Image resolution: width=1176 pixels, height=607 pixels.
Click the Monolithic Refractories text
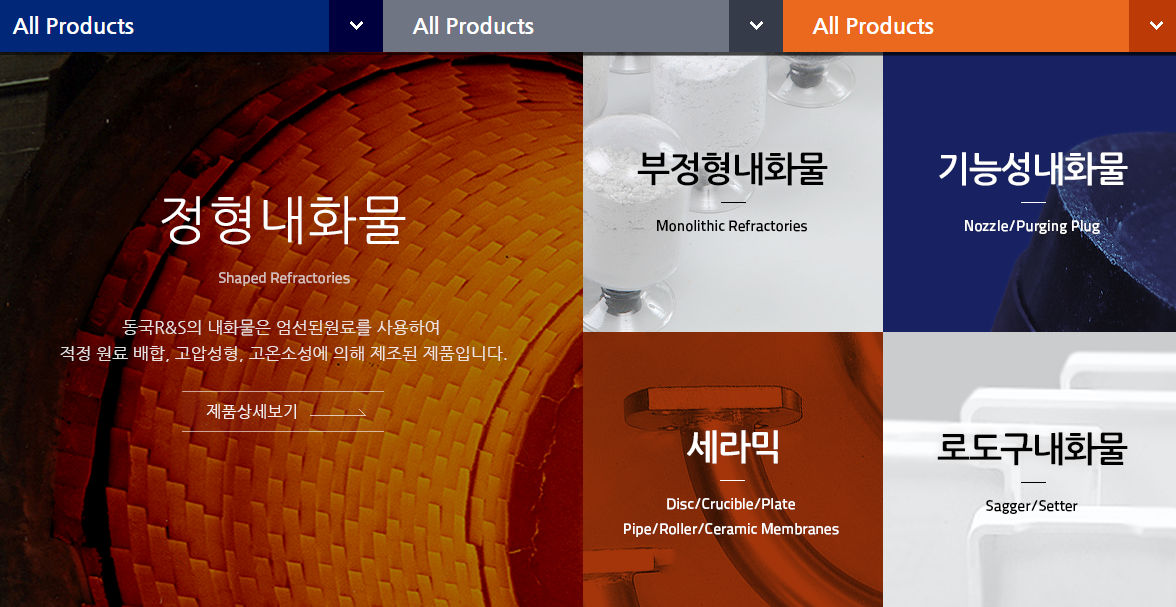[731, 226]
